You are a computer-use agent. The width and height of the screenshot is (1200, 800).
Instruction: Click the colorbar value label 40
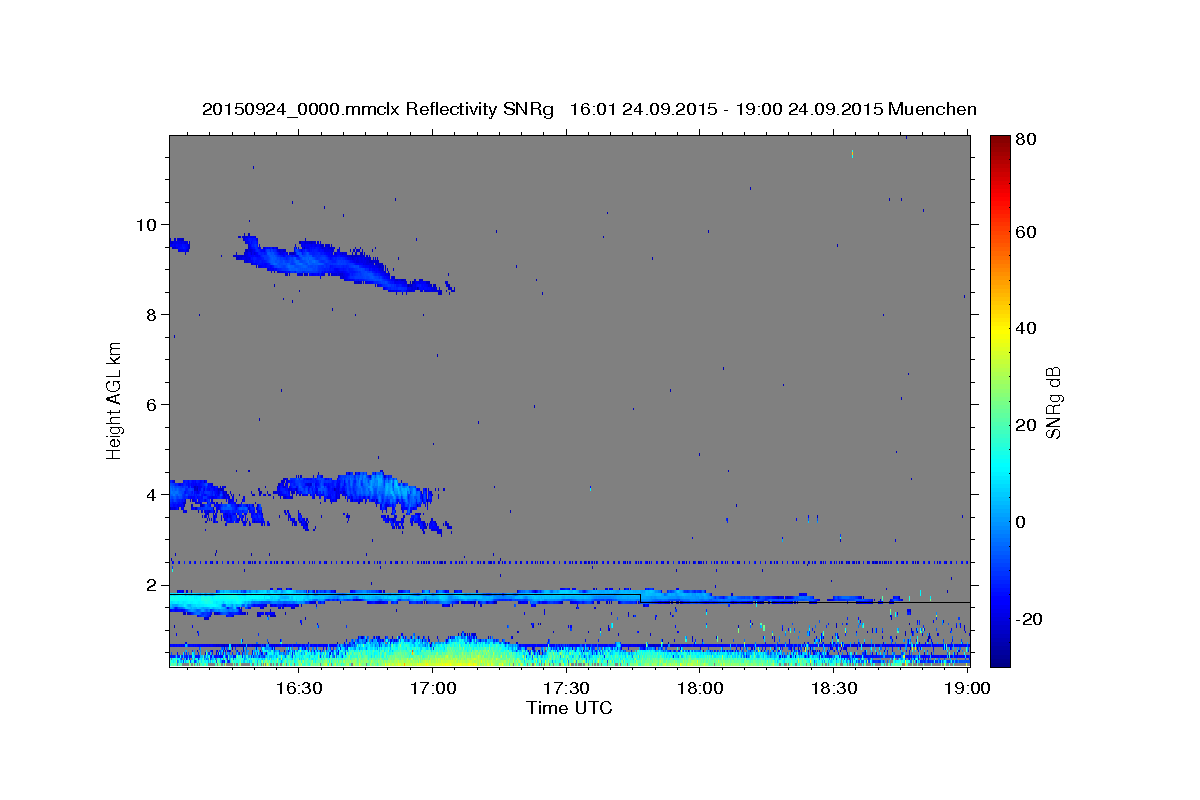tap(1026, 328)
